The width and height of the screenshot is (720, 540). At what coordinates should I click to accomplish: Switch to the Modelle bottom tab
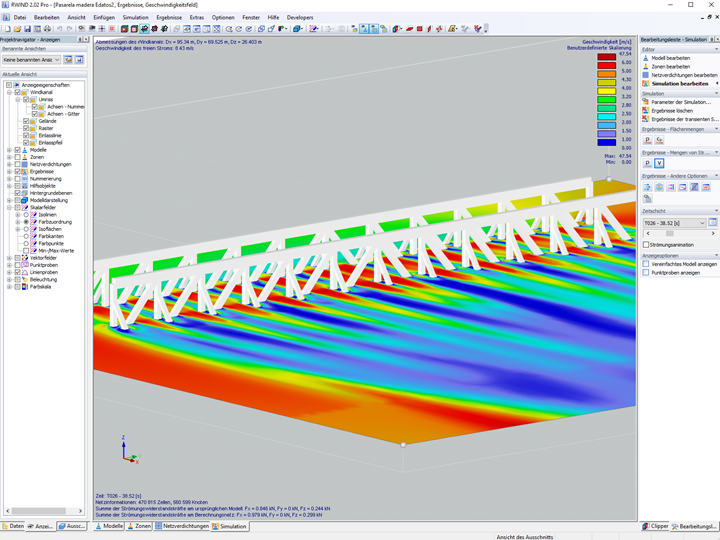click(x=109, y=526)
